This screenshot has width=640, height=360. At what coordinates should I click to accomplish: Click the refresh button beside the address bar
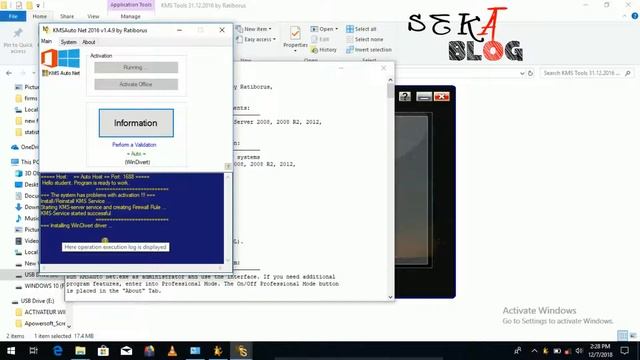[x=531, y=73]
